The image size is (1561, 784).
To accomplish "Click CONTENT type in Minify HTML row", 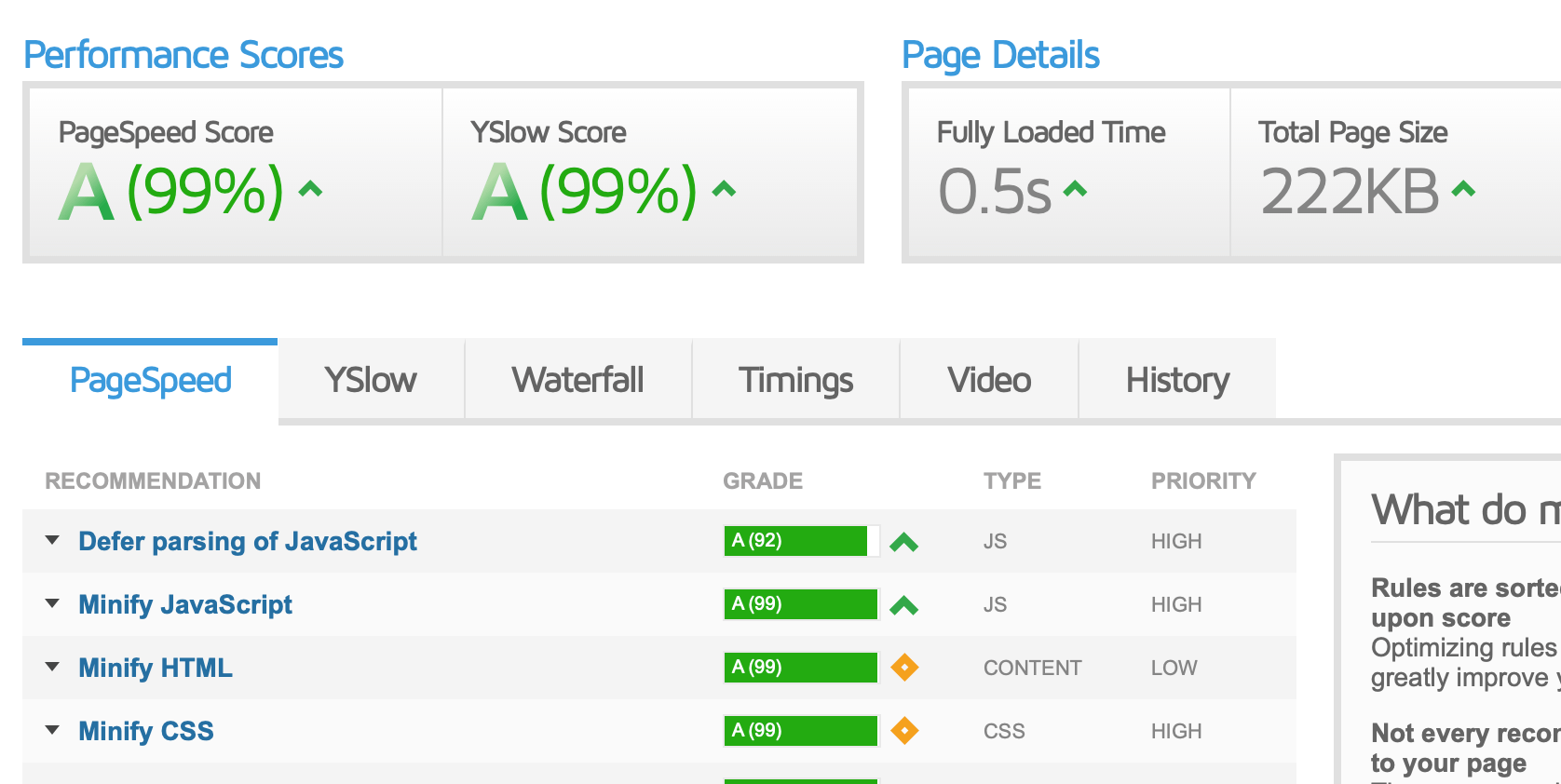I will tap(1032, 668).
